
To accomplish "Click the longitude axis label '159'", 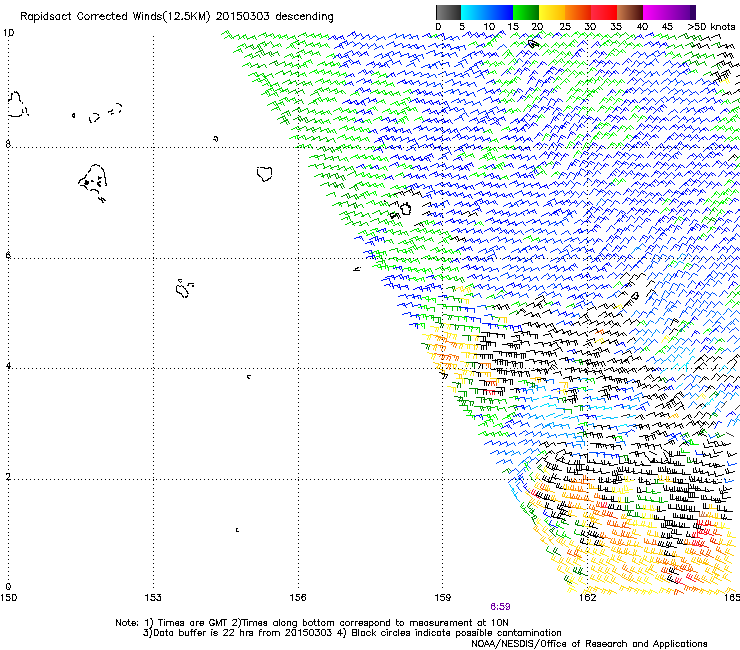I will 443,598.
